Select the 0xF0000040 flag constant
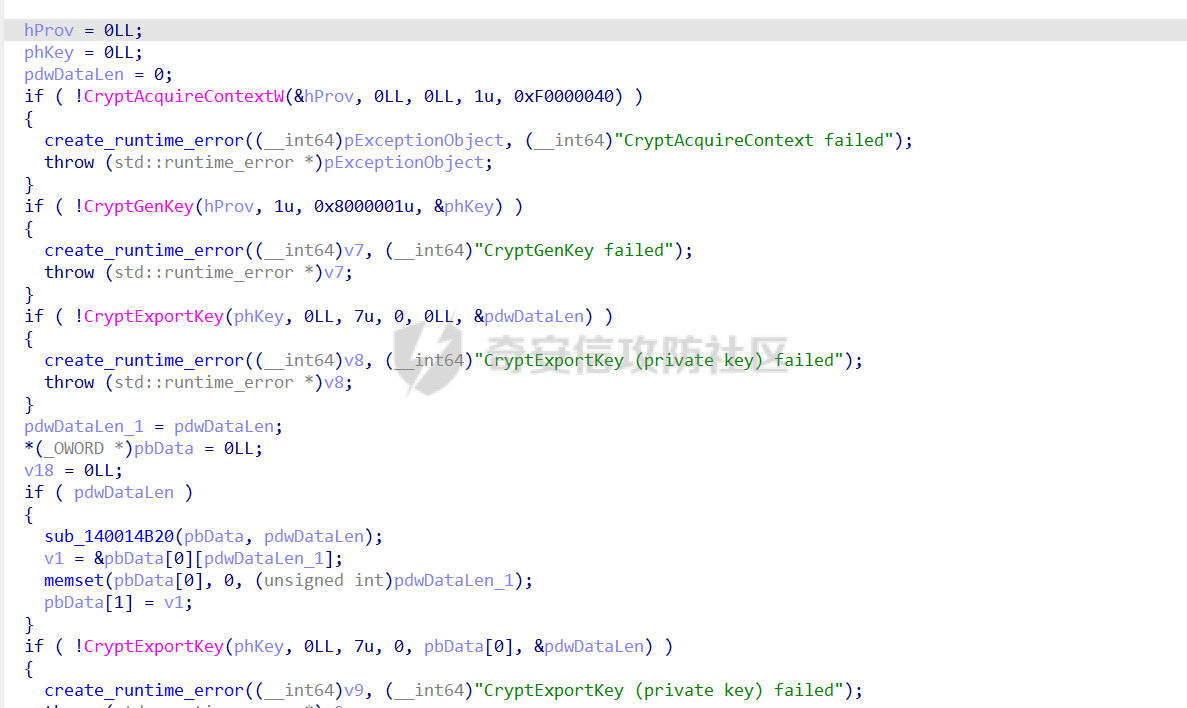 click(568, 96)
